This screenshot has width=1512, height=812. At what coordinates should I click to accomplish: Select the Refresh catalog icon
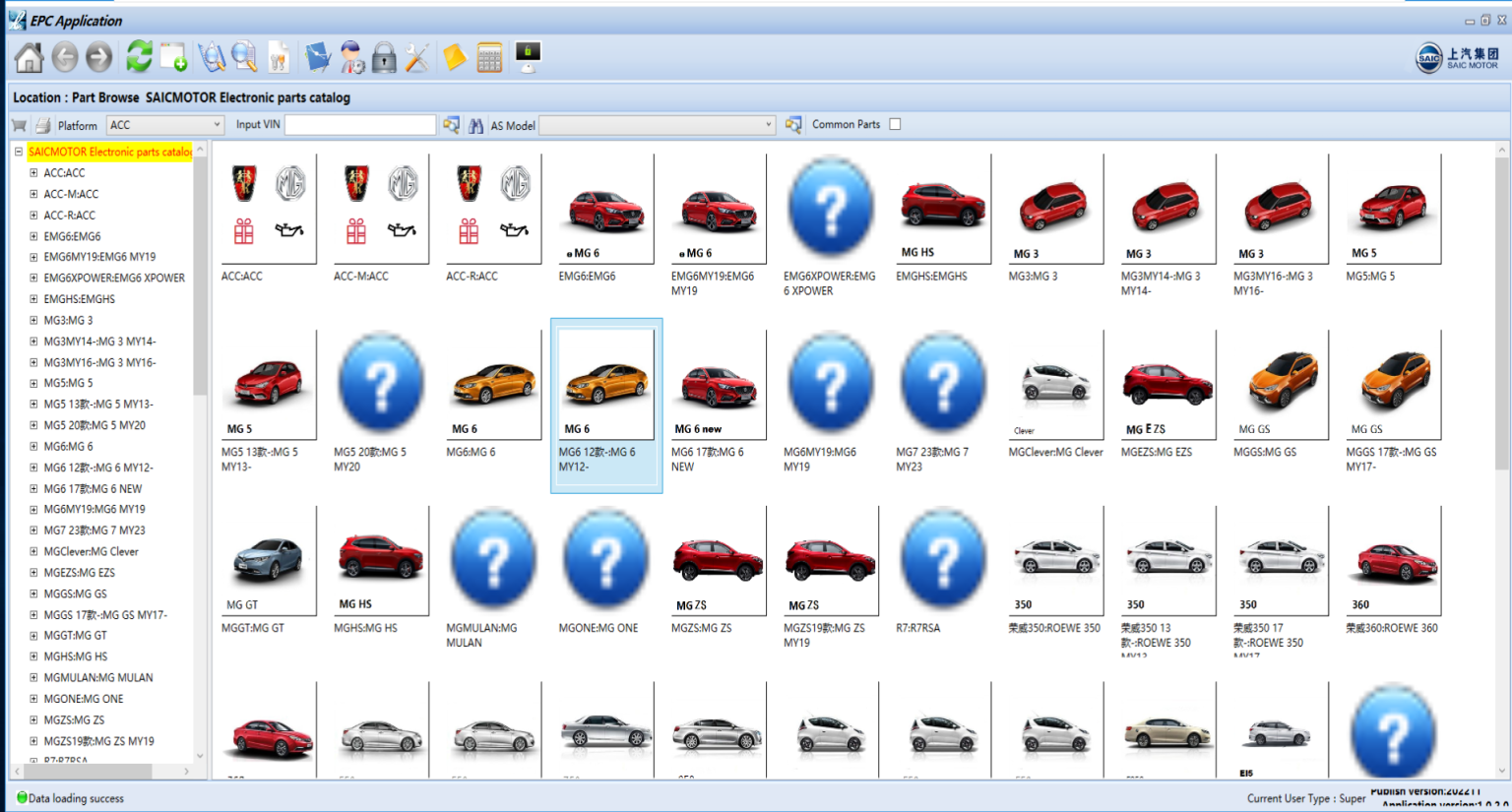[138, 57]
